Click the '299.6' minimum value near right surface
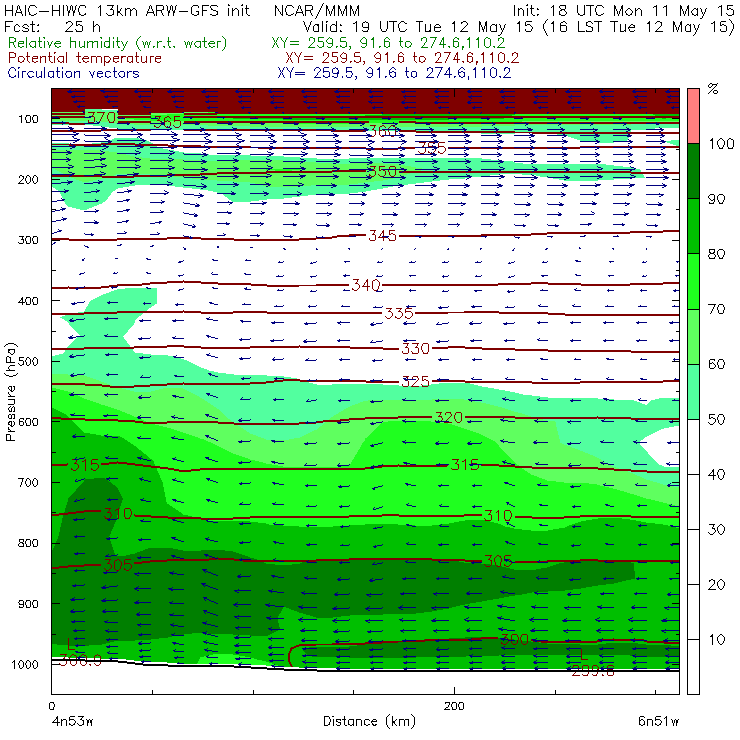 [x=593, y=671]
